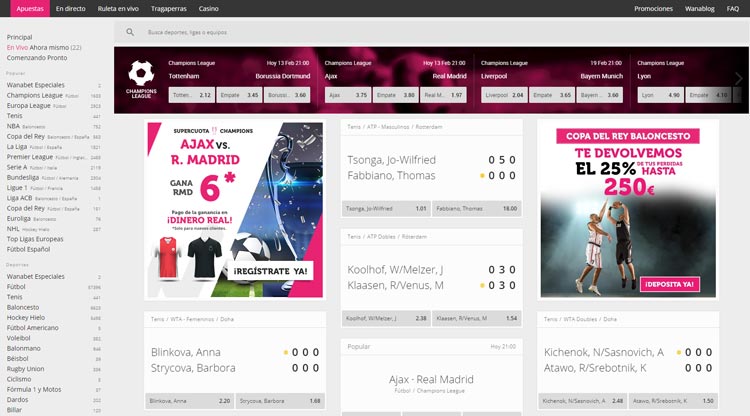Open Tenis / WTA - Femeninos / Doha breadcrumb

[x=192, y=319]
